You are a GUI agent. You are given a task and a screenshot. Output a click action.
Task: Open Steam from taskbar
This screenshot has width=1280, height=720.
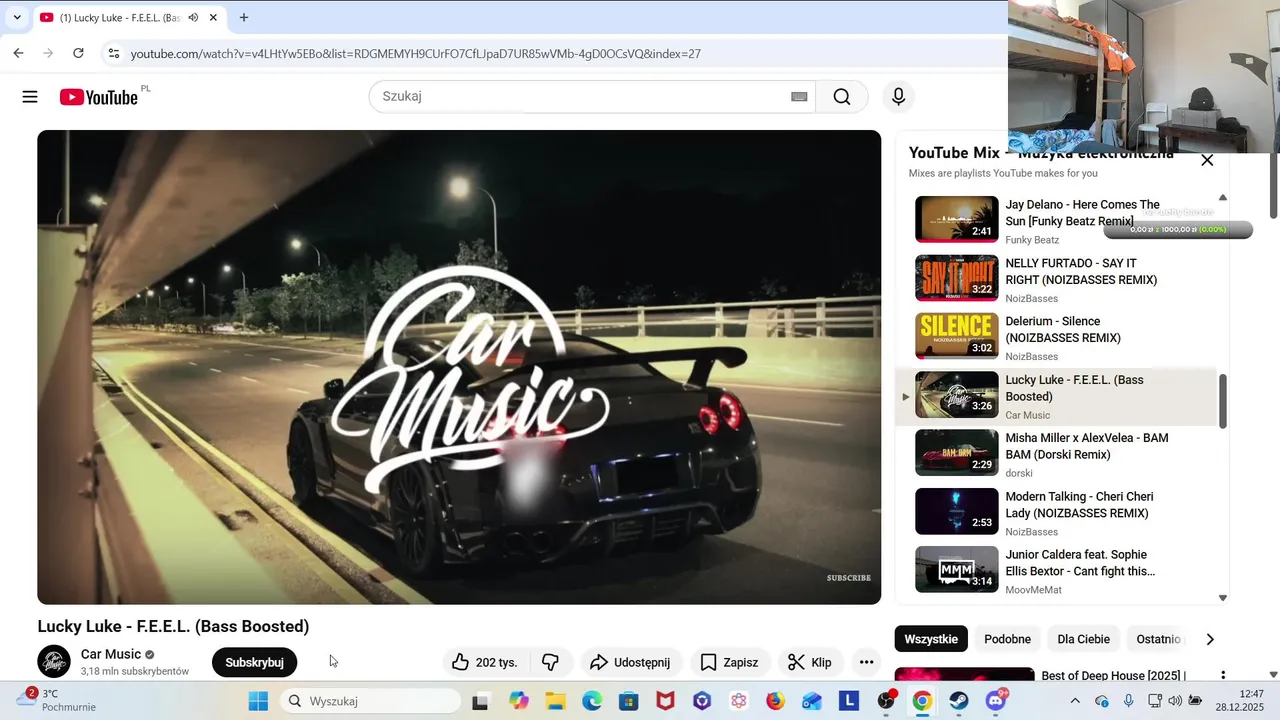[x=959, y=701]
